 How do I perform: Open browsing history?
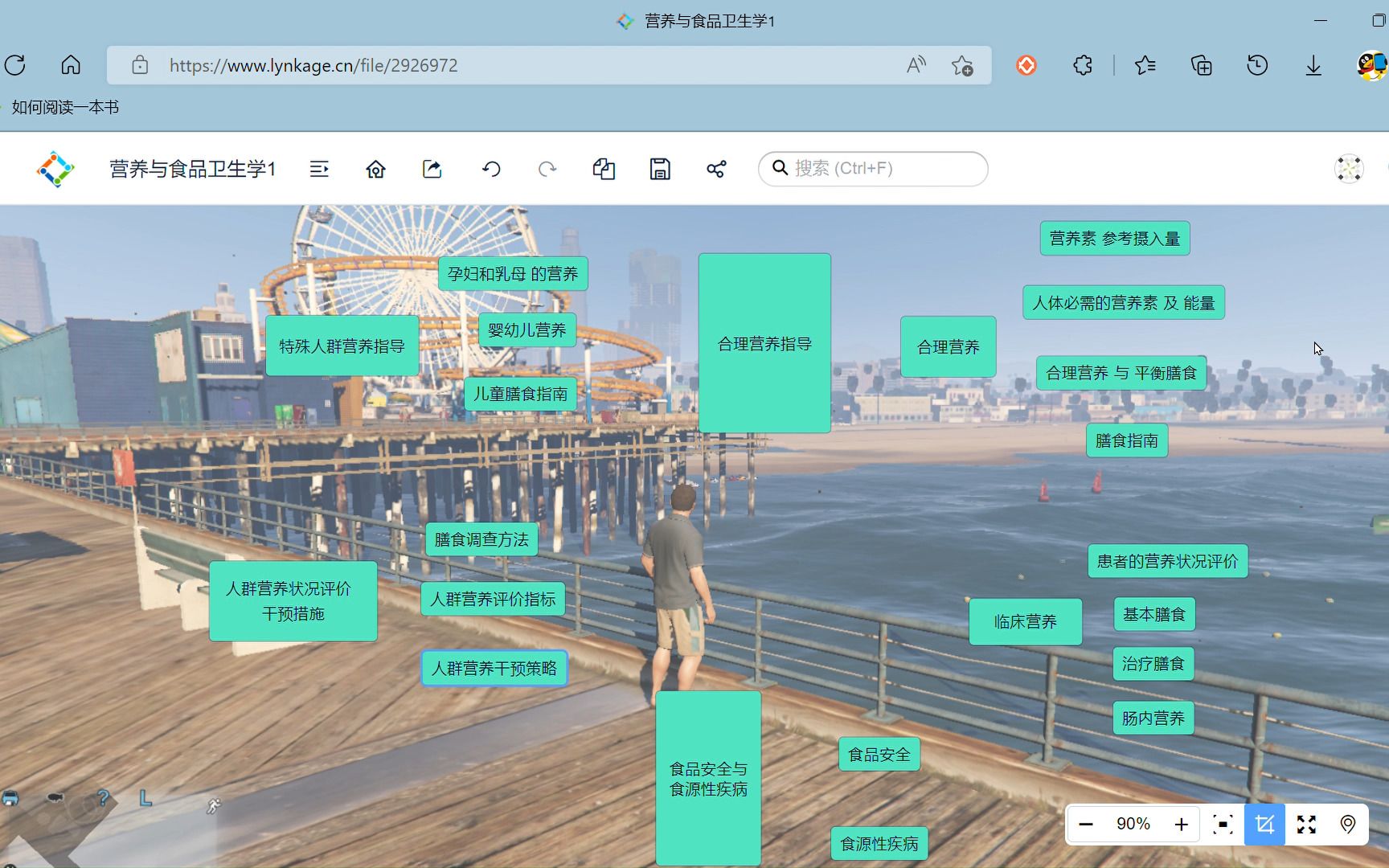pos(1257,65)
